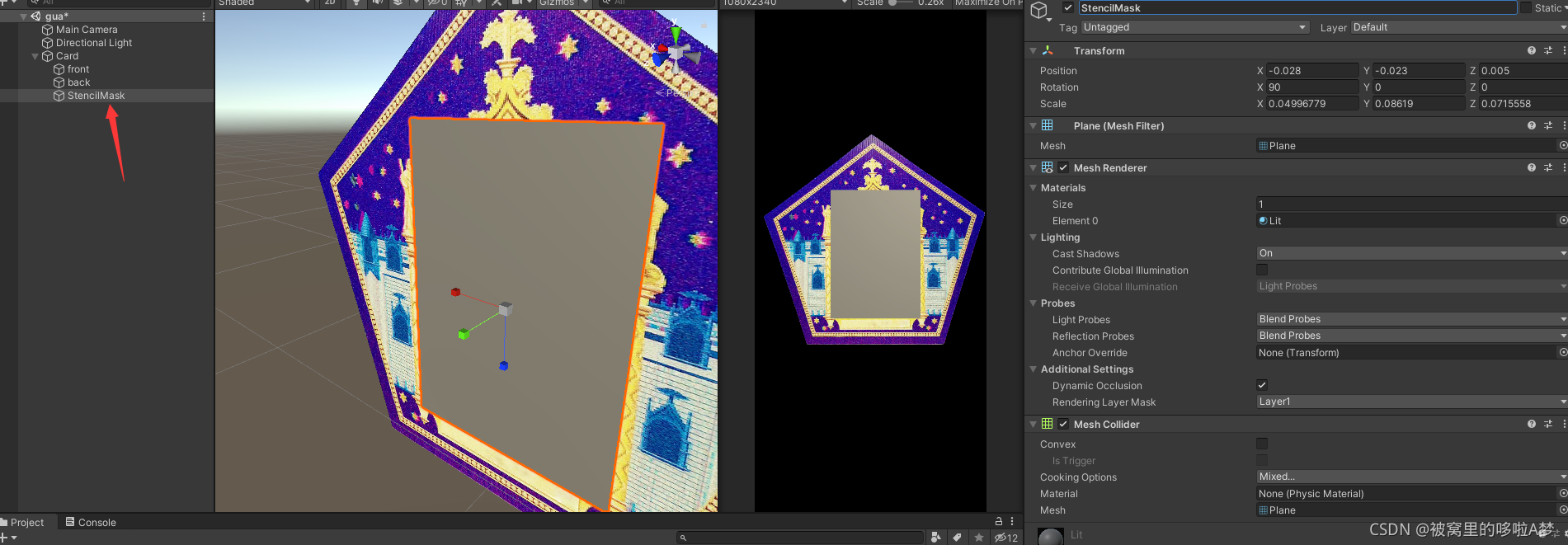Open the Rendering Layer Mask dropdown
The image size is (1568, 545).
[x=1411, y=402]
